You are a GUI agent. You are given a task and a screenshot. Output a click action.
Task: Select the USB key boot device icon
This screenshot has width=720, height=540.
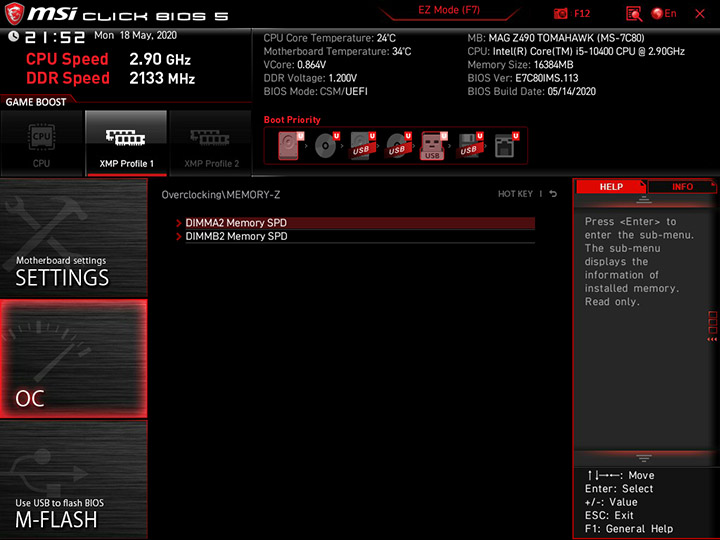(433, 146)
